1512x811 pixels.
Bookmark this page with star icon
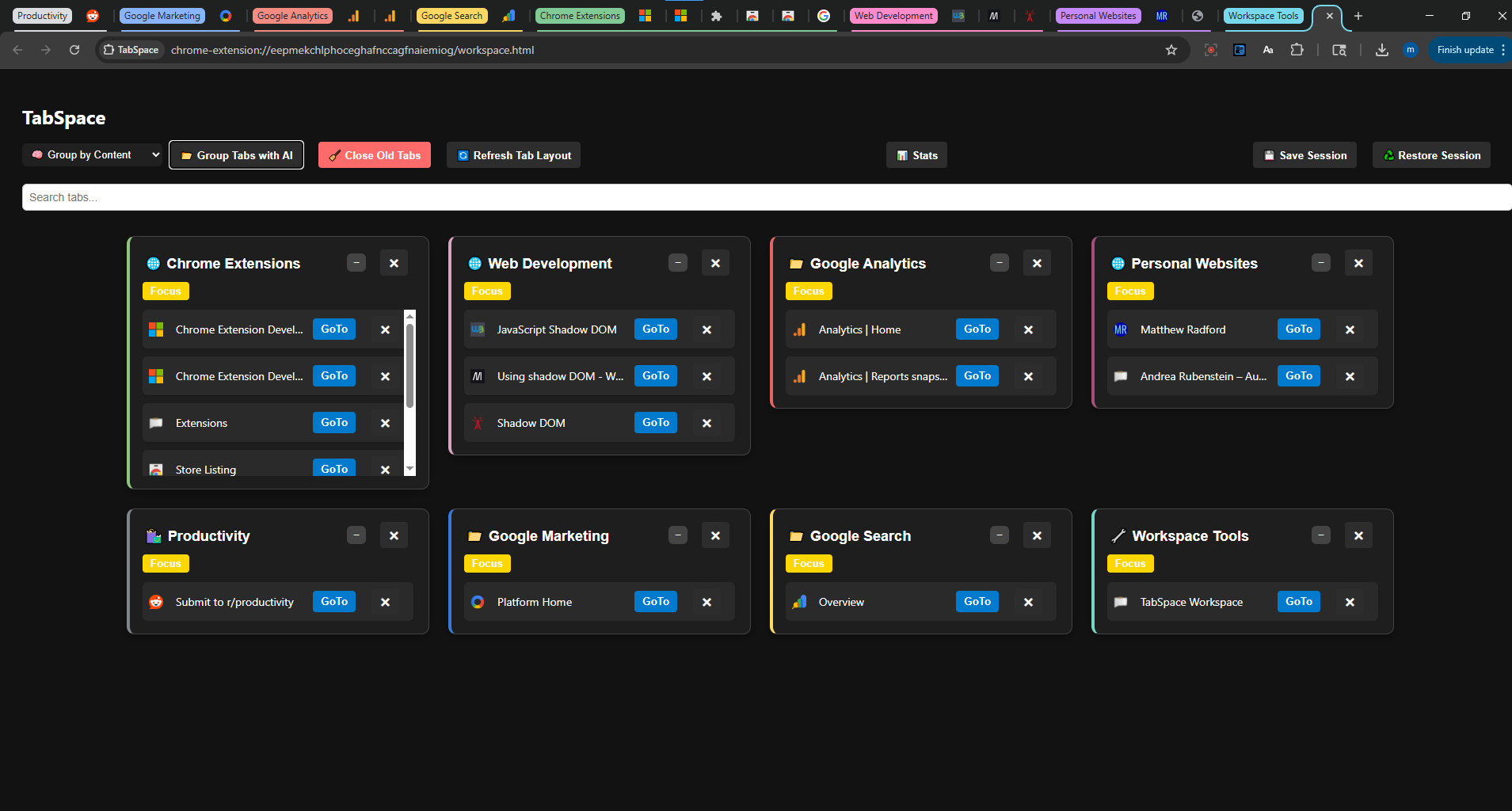click(x=1171, y=50)
